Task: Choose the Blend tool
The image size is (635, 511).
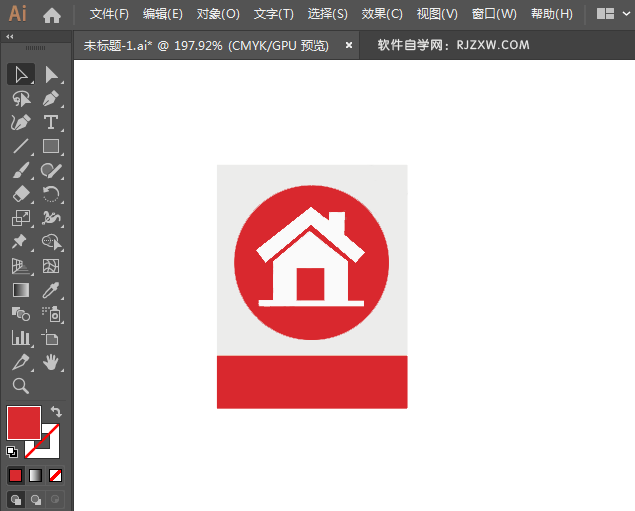Action: pos(21,314)
